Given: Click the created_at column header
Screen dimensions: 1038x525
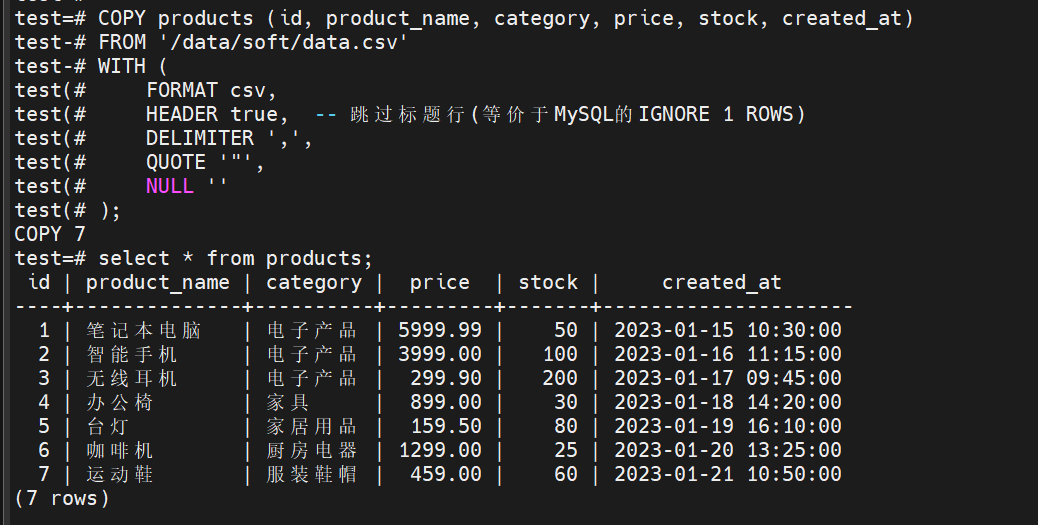Looking at the screenshot, I should [x=721, y=282].
